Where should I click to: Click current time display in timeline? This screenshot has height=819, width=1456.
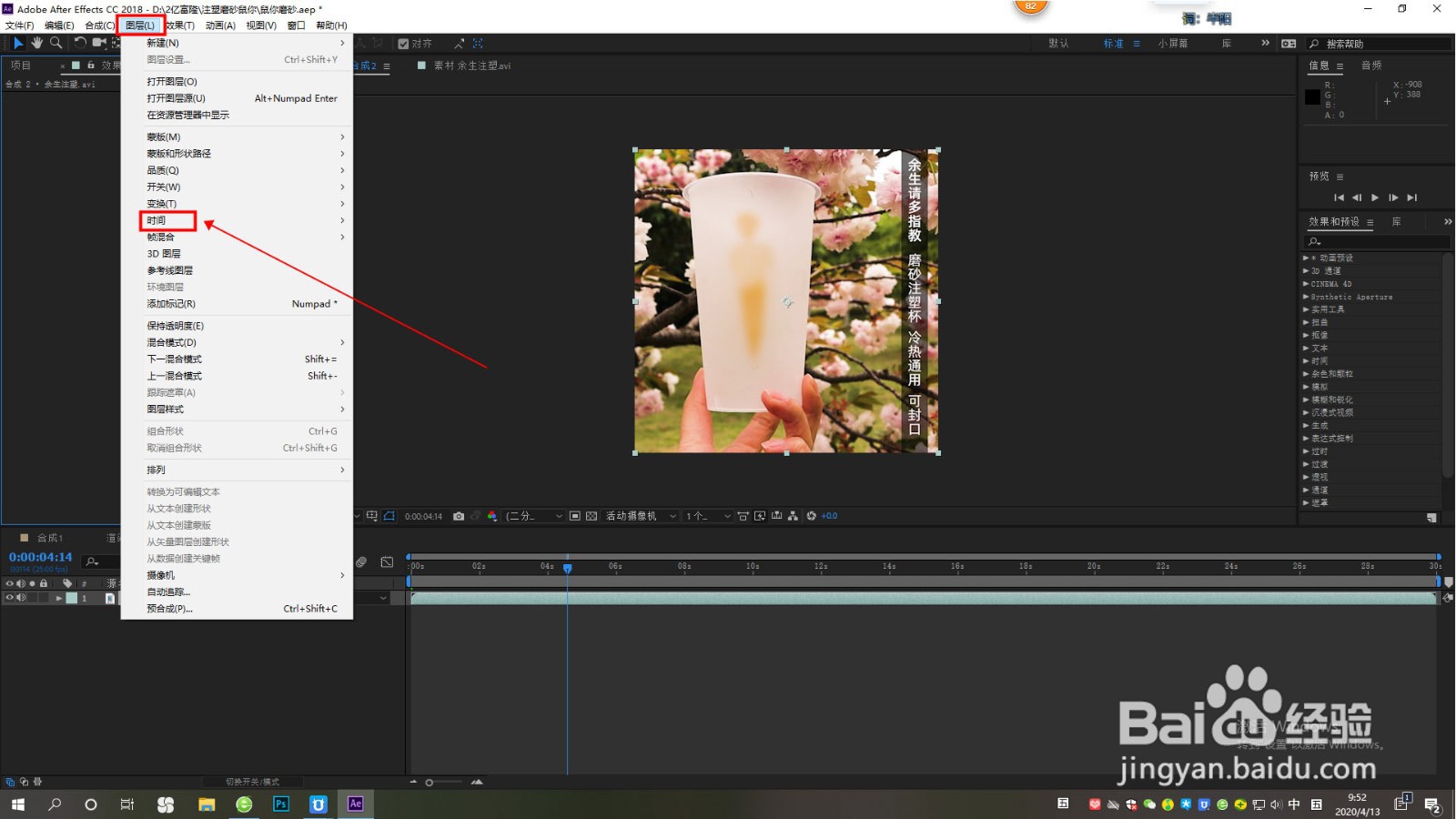[x=40, y=557]
